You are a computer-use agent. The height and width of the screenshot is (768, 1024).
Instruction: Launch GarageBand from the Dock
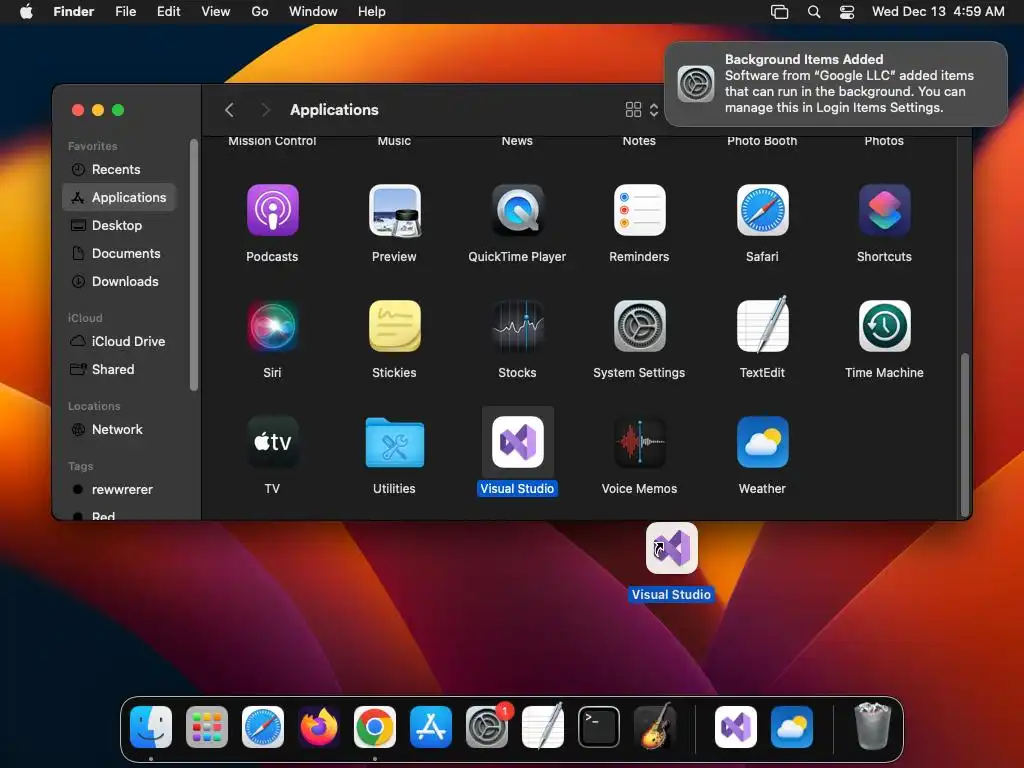(x=655, y=726)
